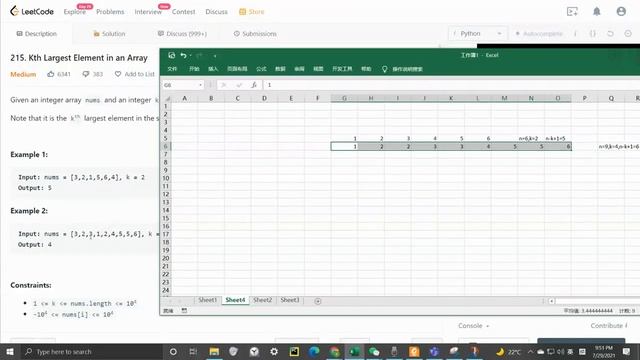The height and width of the screenshot is (360, 640).
Task: Upvote the problem with the thumbs-up icon
Action: point(51,74)
